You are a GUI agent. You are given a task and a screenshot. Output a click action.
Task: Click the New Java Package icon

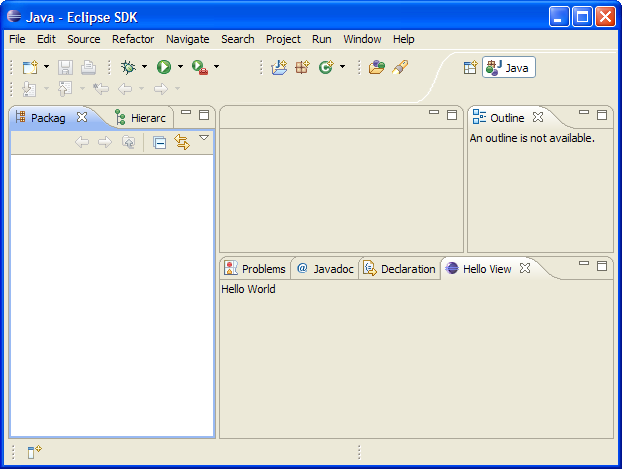pos(302,67)
